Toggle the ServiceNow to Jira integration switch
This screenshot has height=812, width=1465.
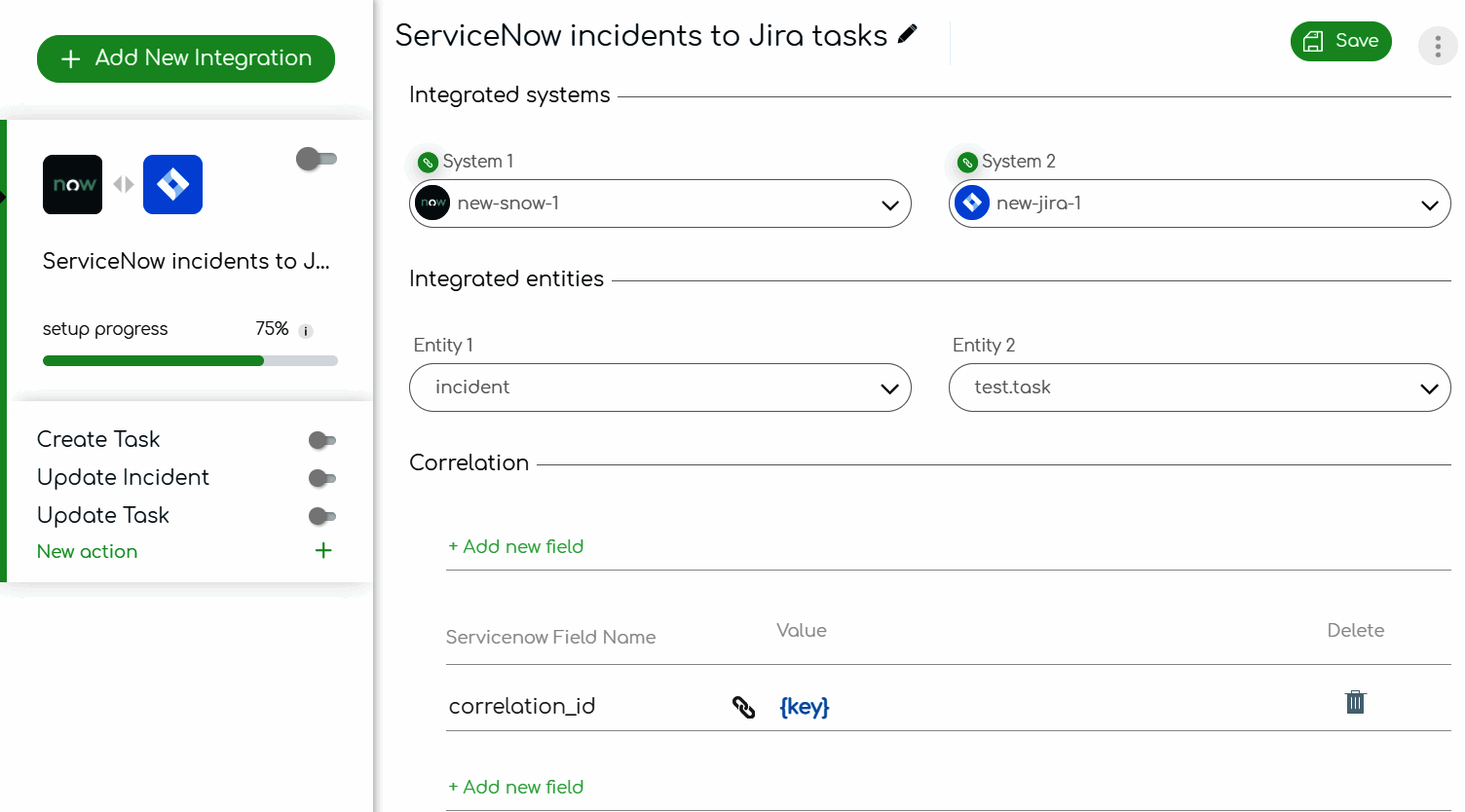pos(316,159)
